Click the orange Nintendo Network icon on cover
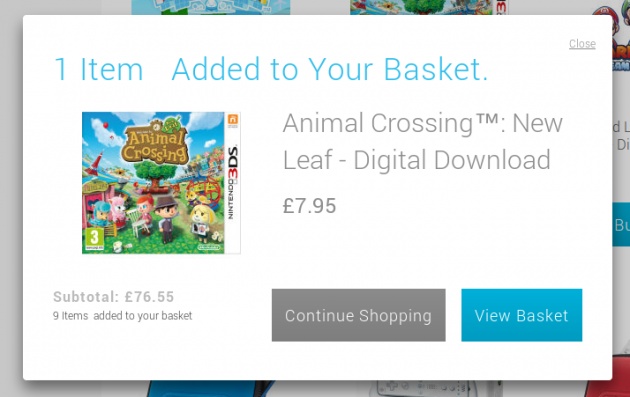Image resolution: width=630 pixels, height=397 pixels. pyautogui.click(x=233, y=120)
